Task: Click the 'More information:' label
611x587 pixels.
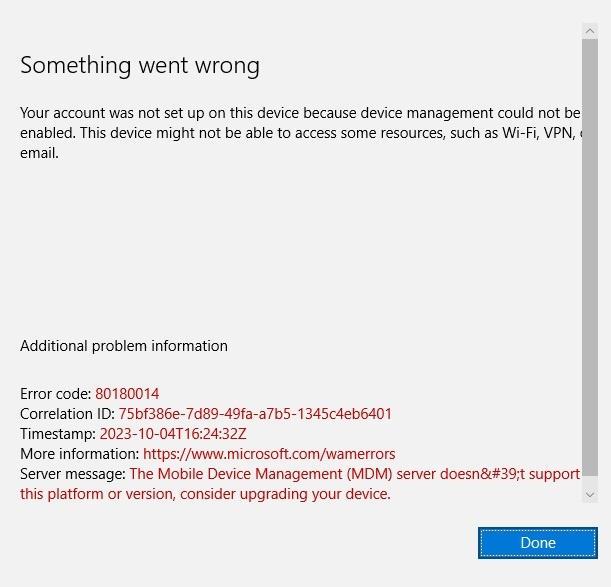Action: point(79,454)
